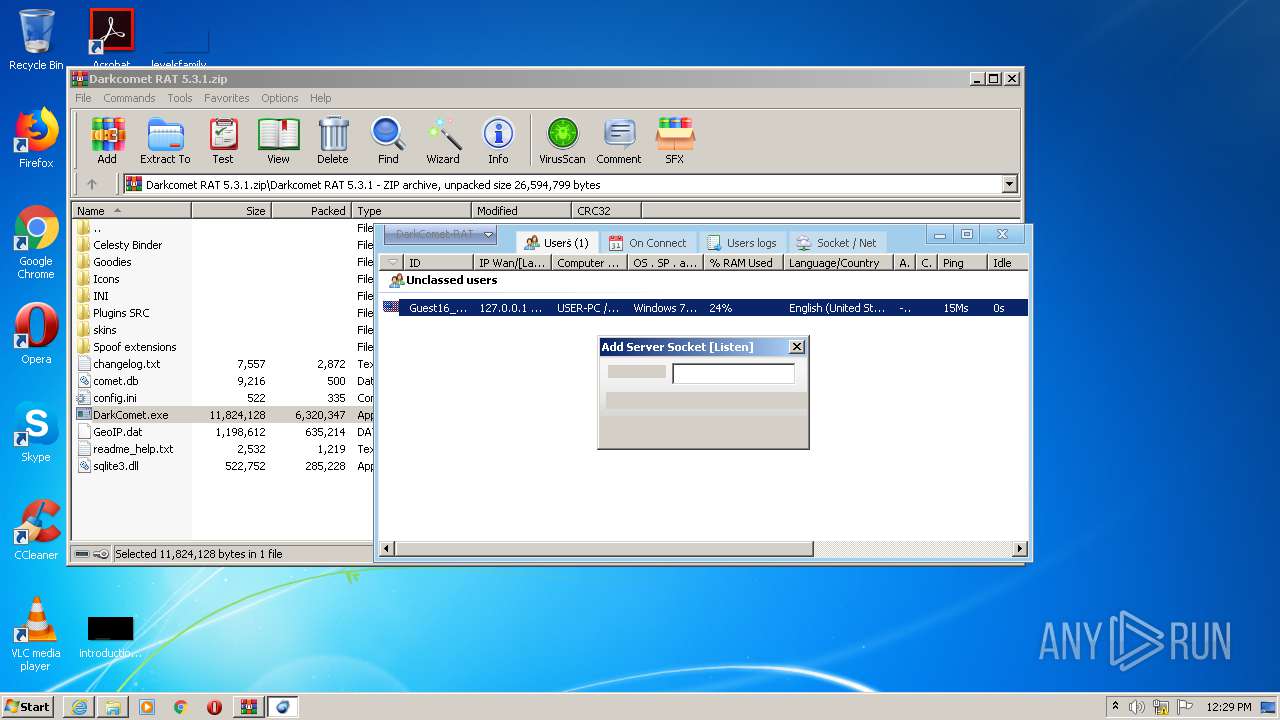Image resolution: width=1280 pixels, height=720 pixels.
Task: Select the DarkComet.exe file
Action: pyautogui.click(x=130, y=415)
